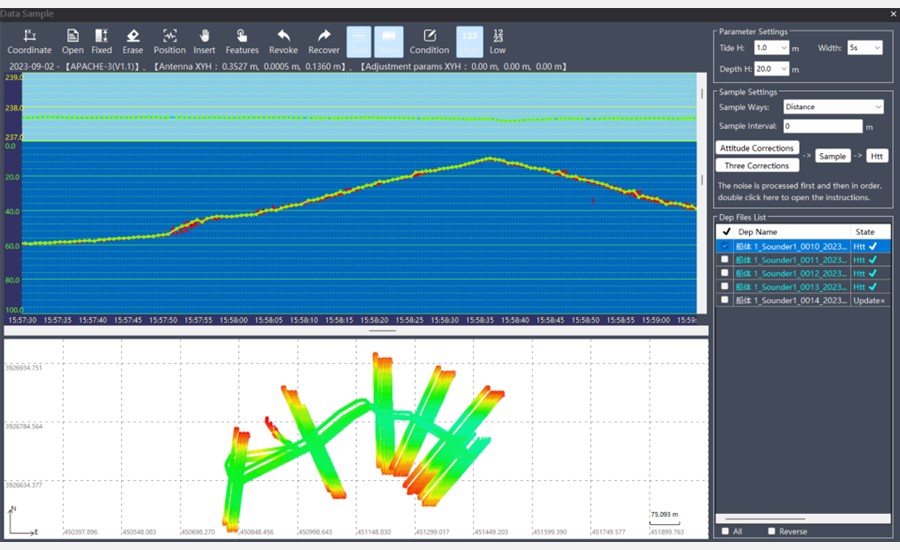This screenshot has height=550, width=900.
Task: Activate the Erase tool
Action: point(133,41)
